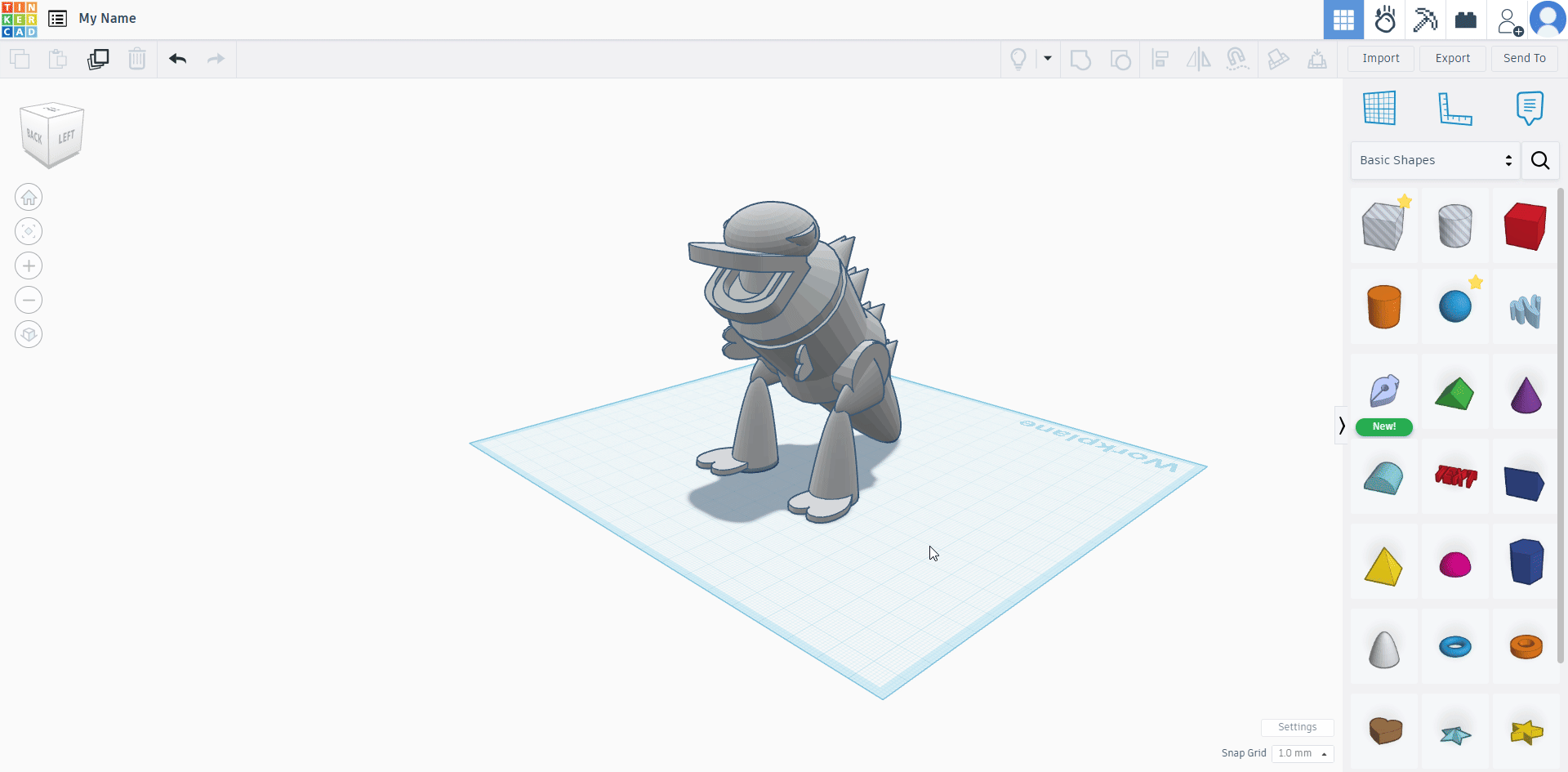Click the shapes panel scrollbar
The width and height of the screenshot is (1568, 772).
pos(1561,425)
